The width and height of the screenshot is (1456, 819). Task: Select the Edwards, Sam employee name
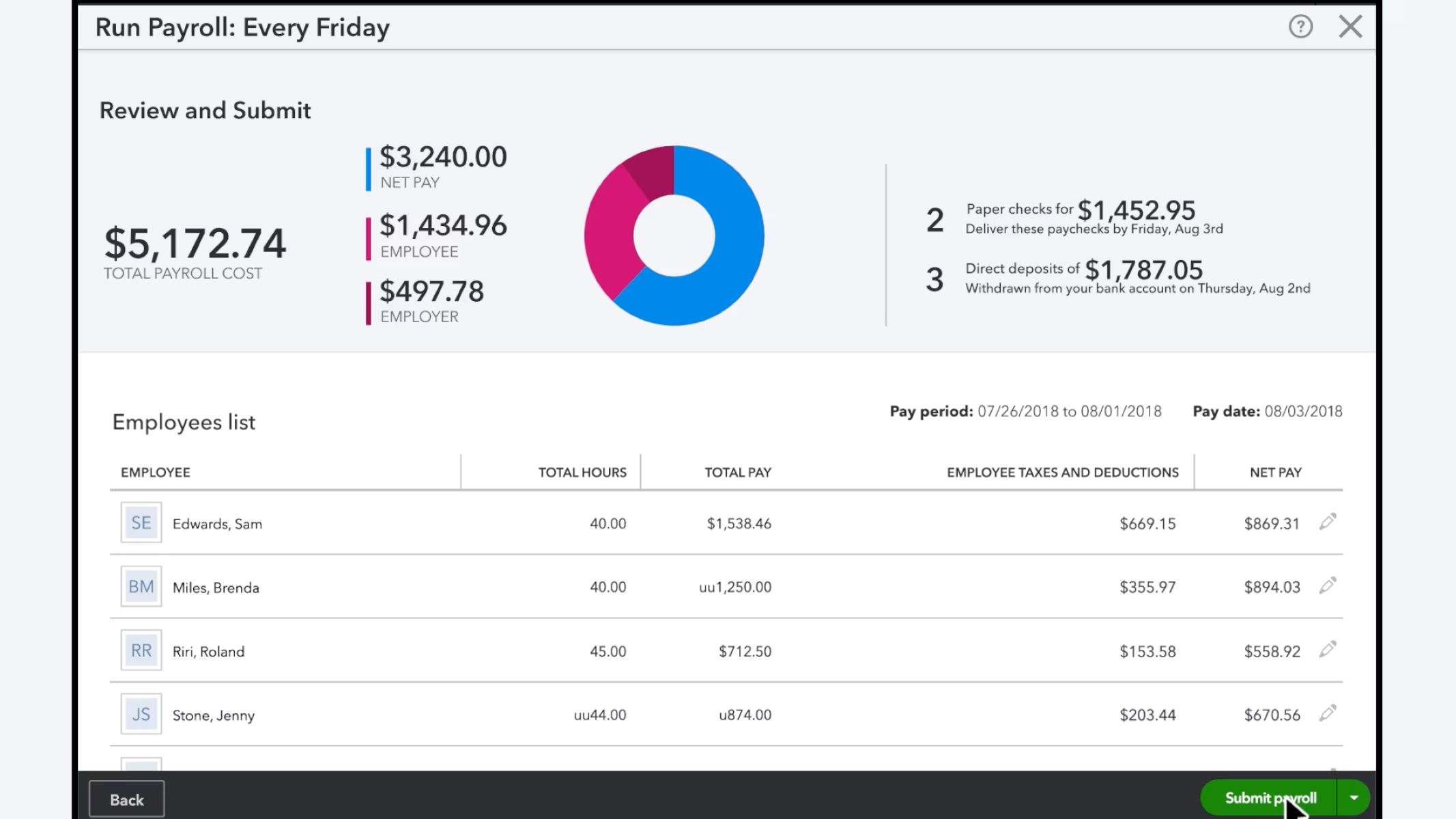click(217, 524)
